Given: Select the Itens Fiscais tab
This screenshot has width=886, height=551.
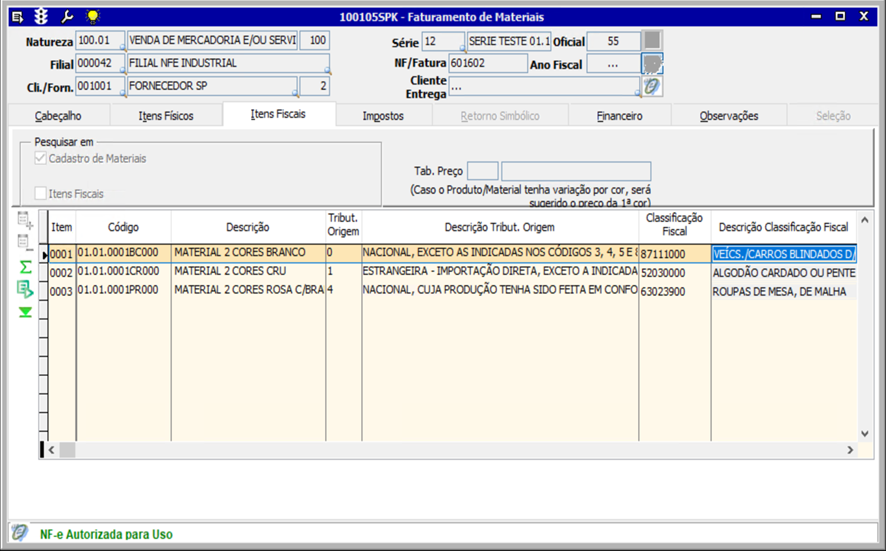Looking at the screenshot, I should coord(279,114).
